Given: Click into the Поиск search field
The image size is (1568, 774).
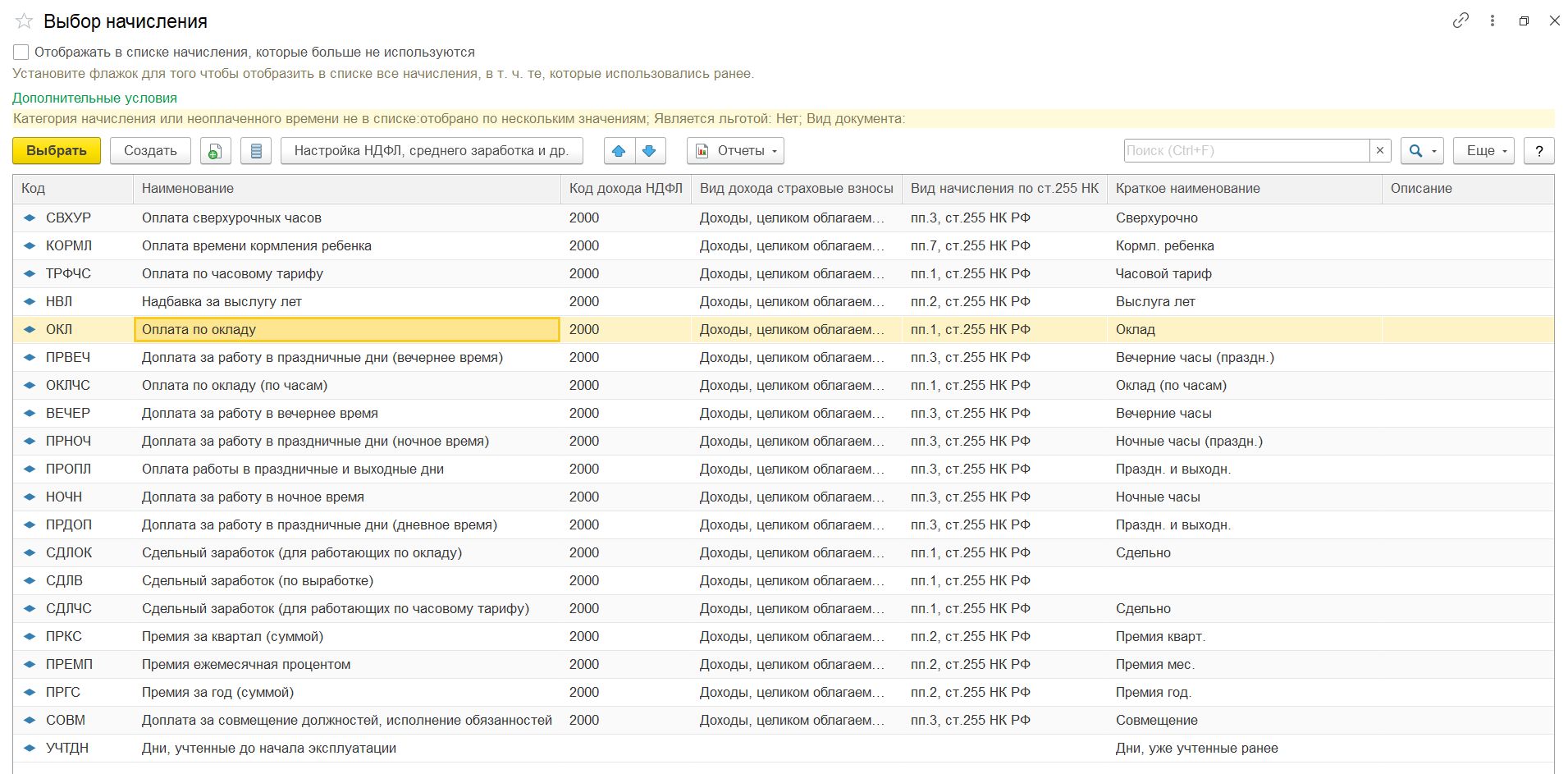Looking at the screenshot, I should (1246, 151).
